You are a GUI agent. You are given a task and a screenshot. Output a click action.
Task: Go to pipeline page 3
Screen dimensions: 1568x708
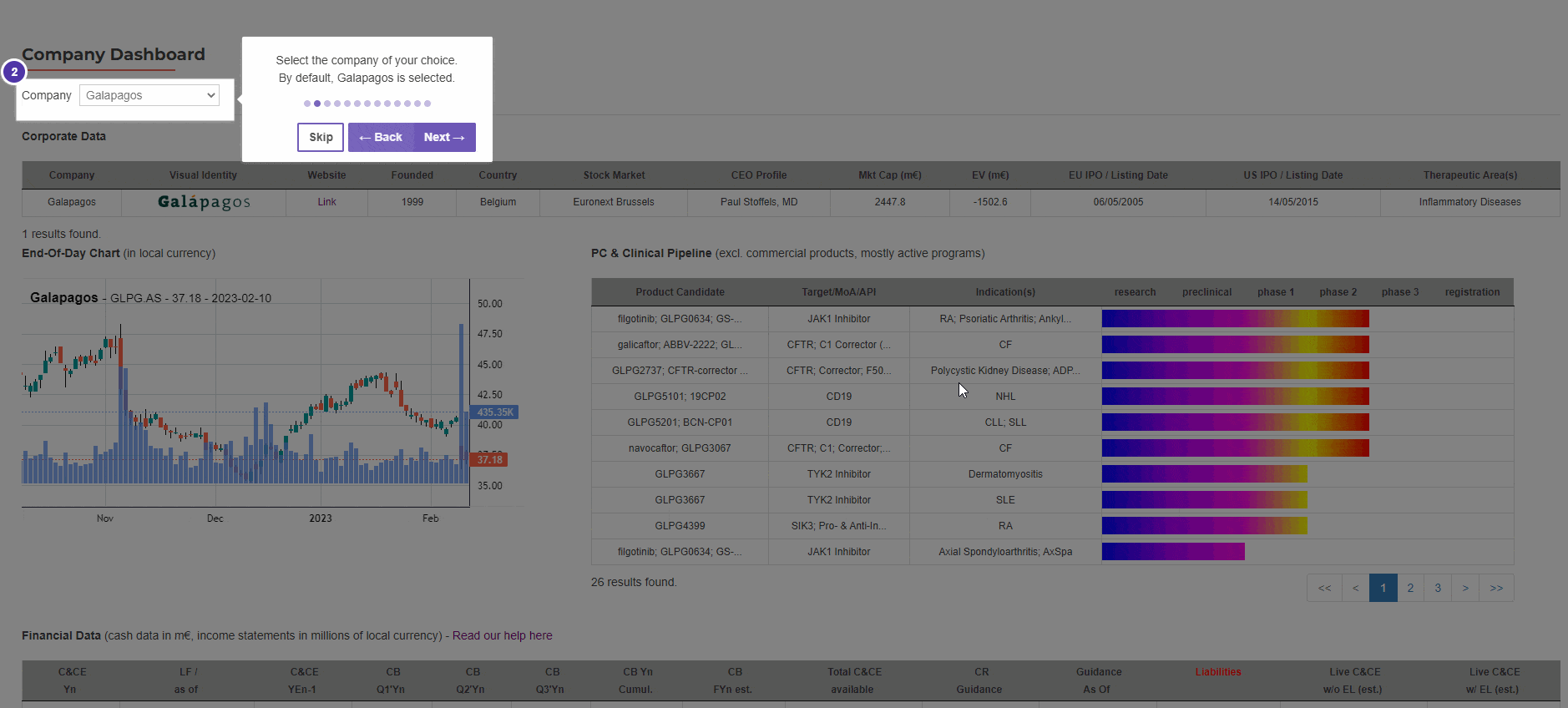(x=1438, y=588)
